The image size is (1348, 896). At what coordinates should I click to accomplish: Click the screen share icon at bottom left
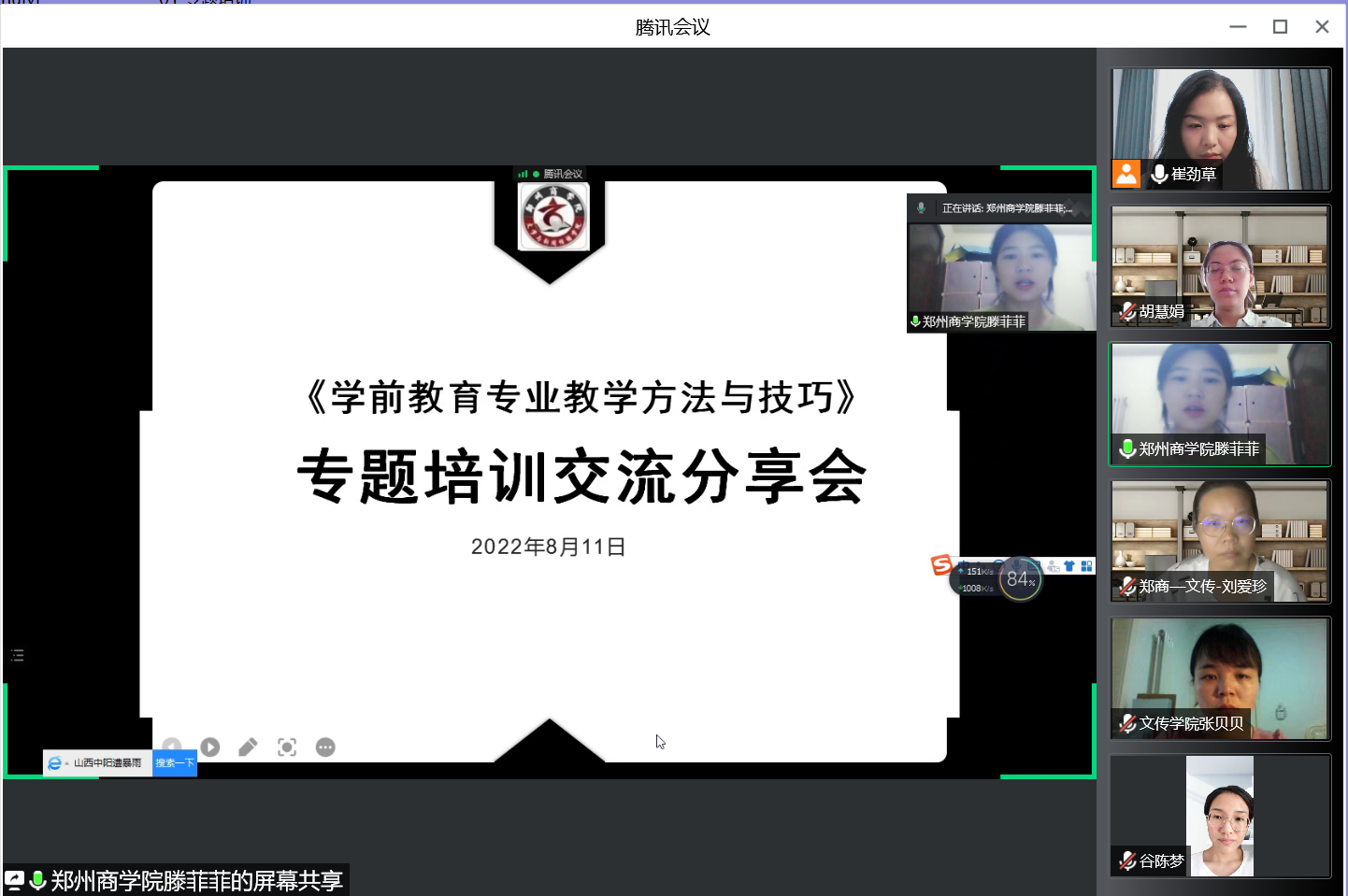point(15,880)
